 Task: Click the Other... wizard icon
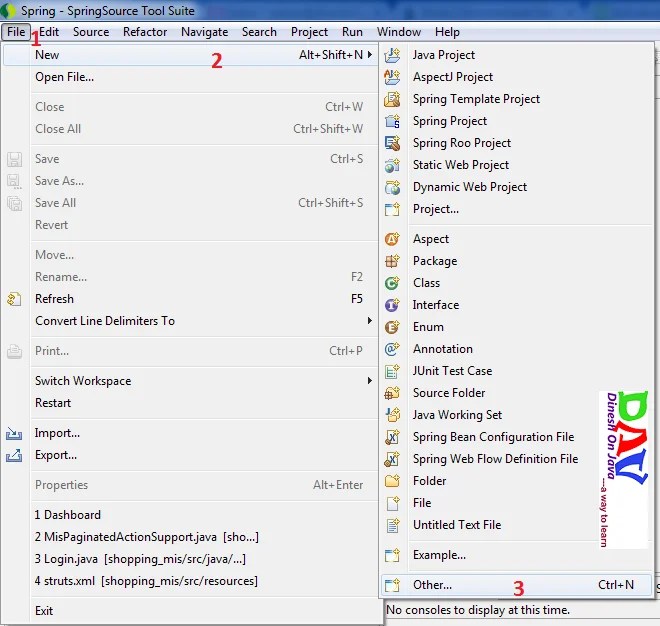tap(392, 585)
